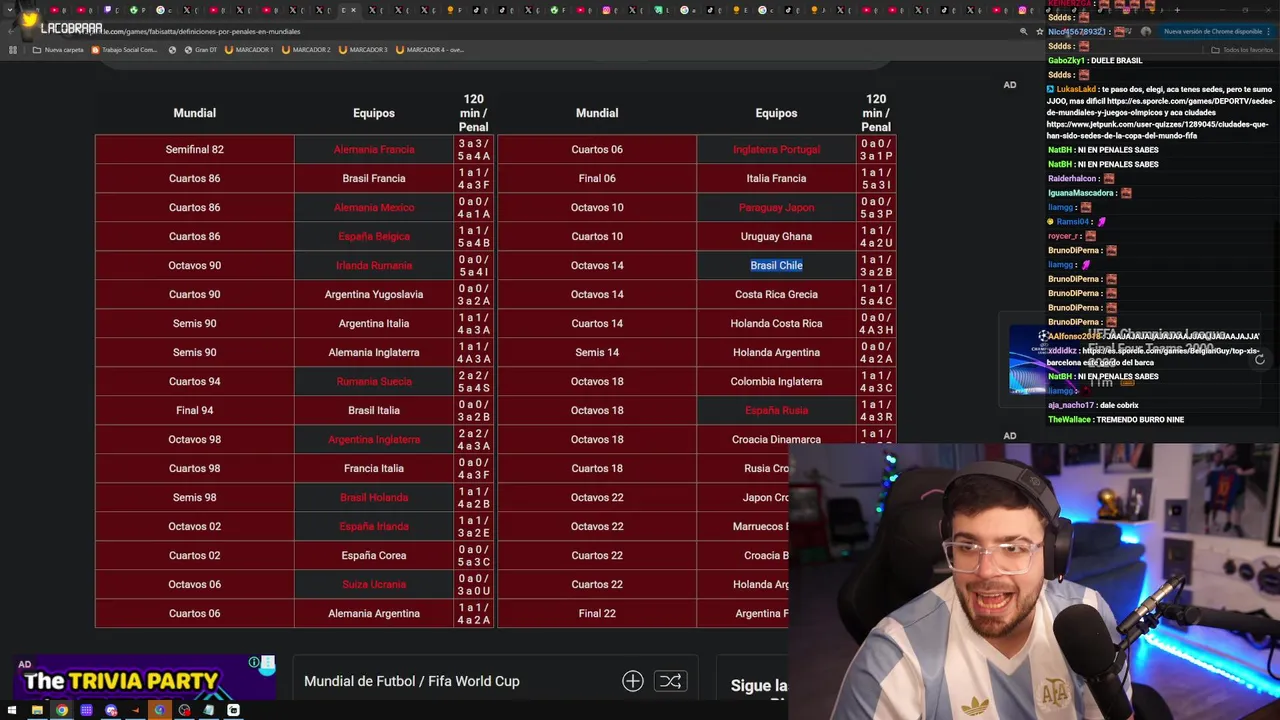Click the Alemania Mexico cell
Image resolution: width=1280 pixels, height=720 pixels.
pos(374,207)
